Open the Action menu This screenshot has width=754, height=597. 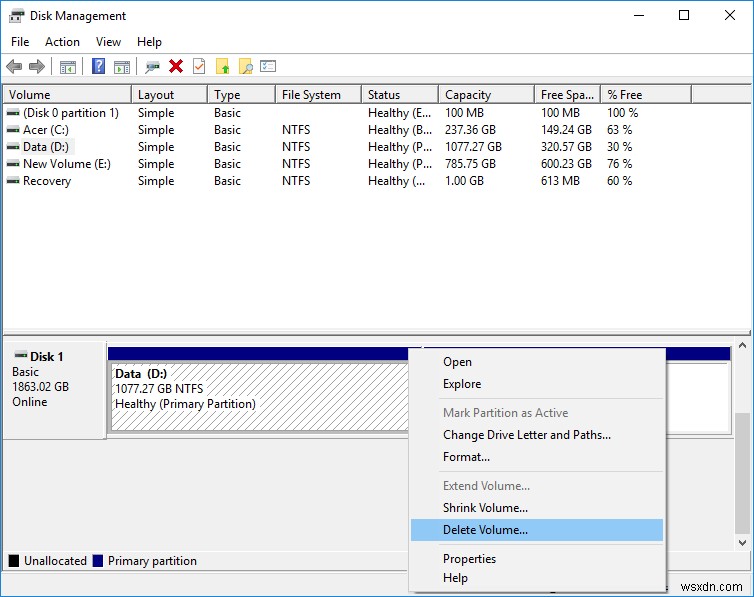click(x=62, y=42)
